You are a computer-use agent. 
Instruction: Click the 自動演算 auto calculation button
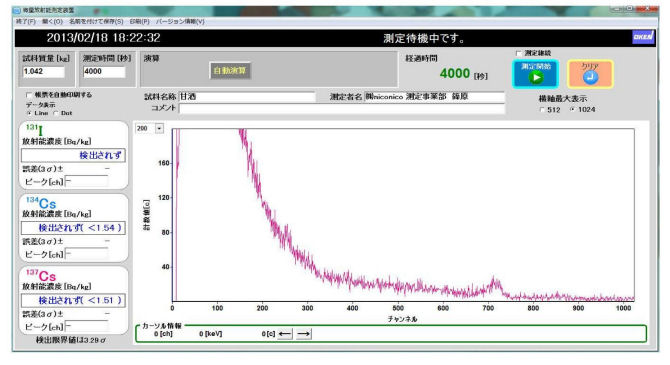pos(230,71)
